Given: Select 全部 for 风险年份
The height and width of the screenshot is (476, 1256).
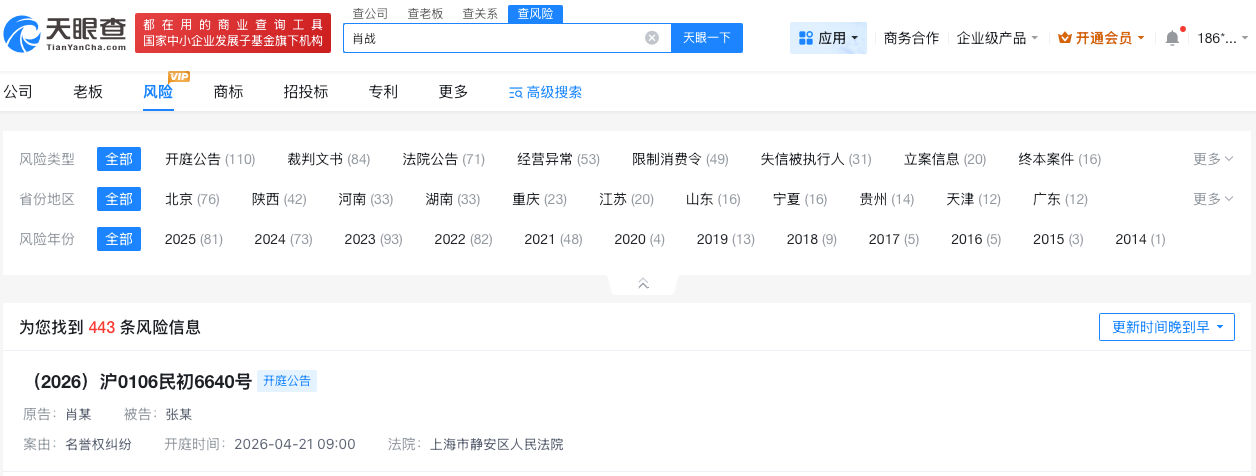Looking at the screenshot, I should [119, 239].
